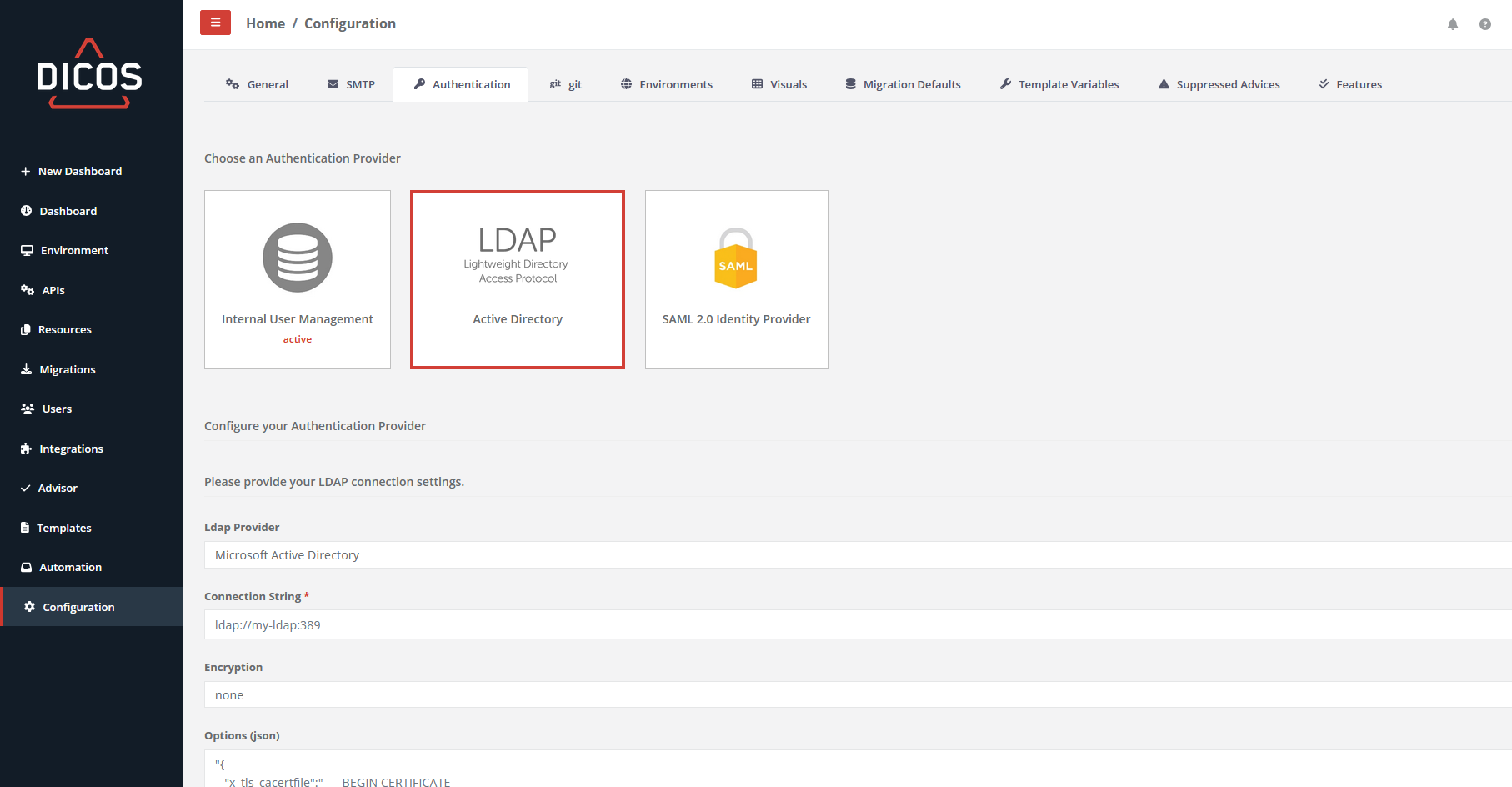Choose SAML 2.0 Identity Provider option
Screen dimensions: 1512x787
click(736, 279)
